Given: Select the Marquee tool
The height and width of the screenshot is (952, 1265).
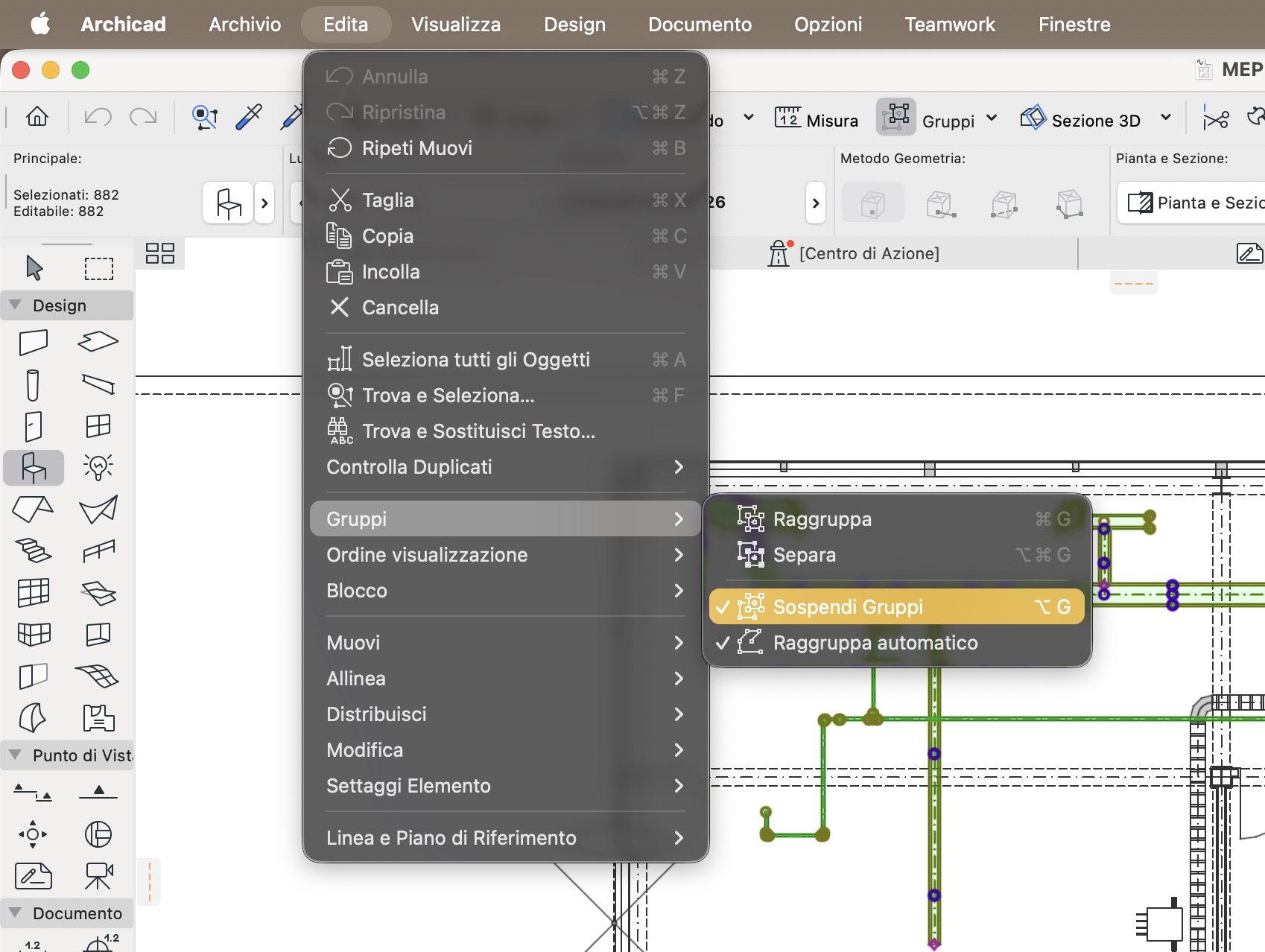Looking at the screenshot, I should tap(99, 268).
